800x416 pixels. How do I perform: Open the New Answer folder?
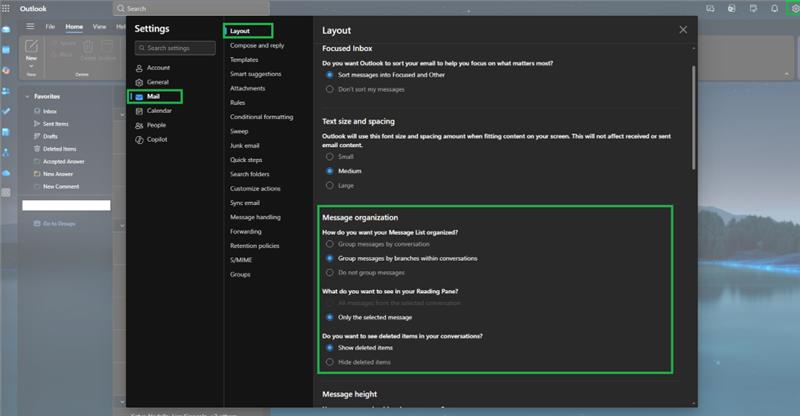coord(58,174)
